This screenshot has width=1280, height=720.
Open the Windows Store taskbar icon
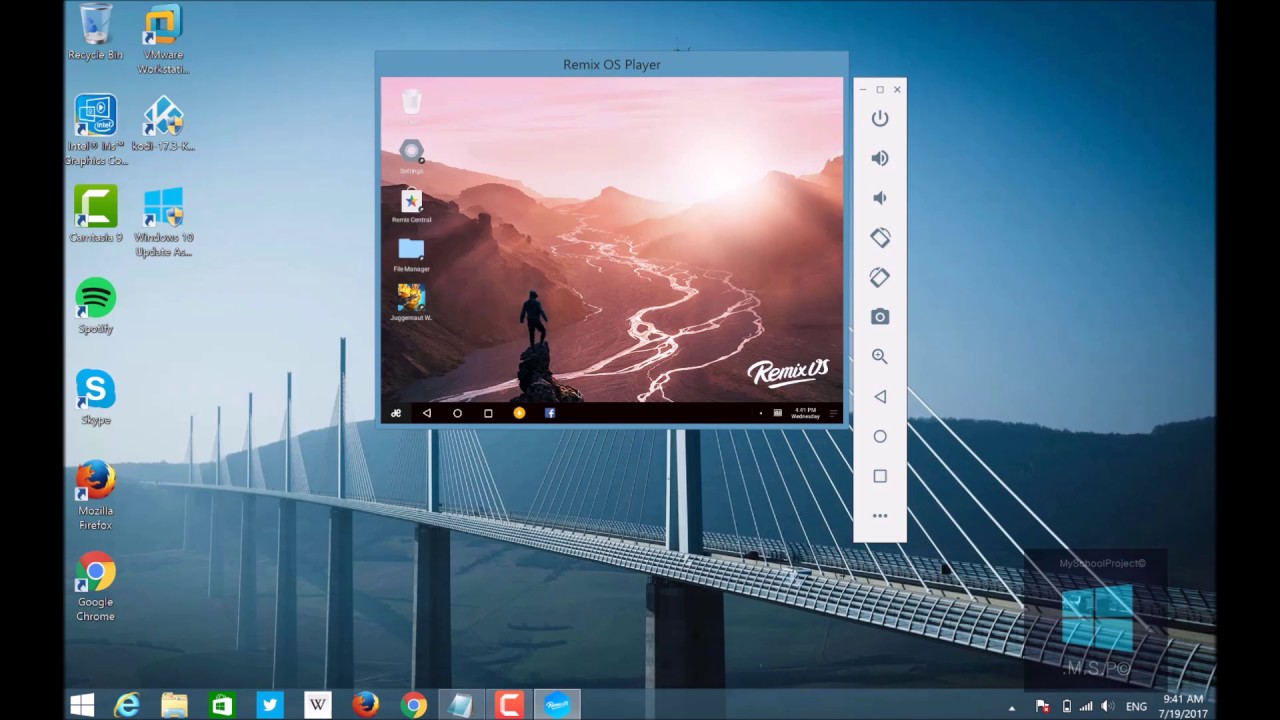[x=222, y=705]
